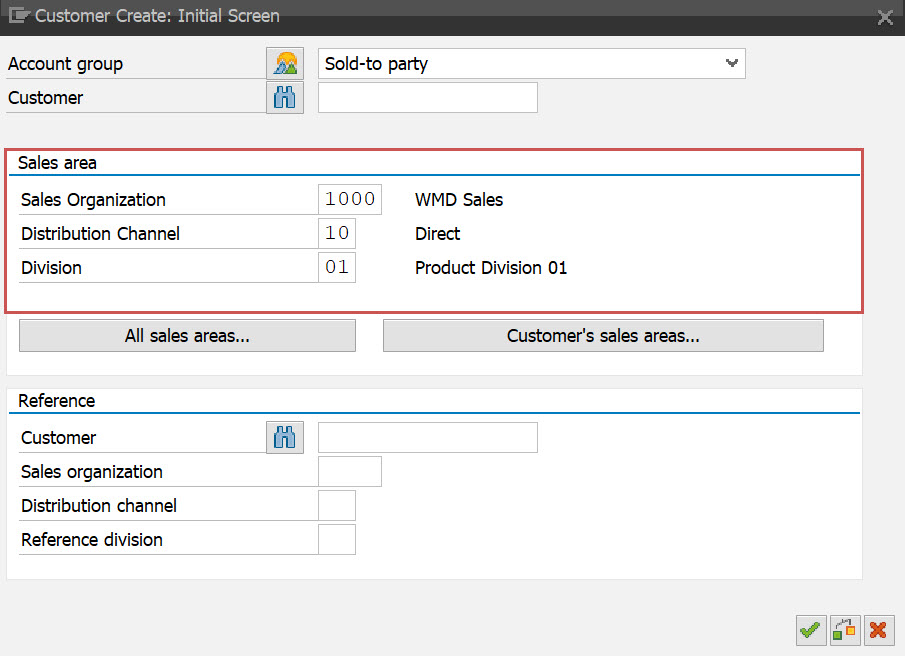Open Customer's sales areas dialog

tap(603, 335)
